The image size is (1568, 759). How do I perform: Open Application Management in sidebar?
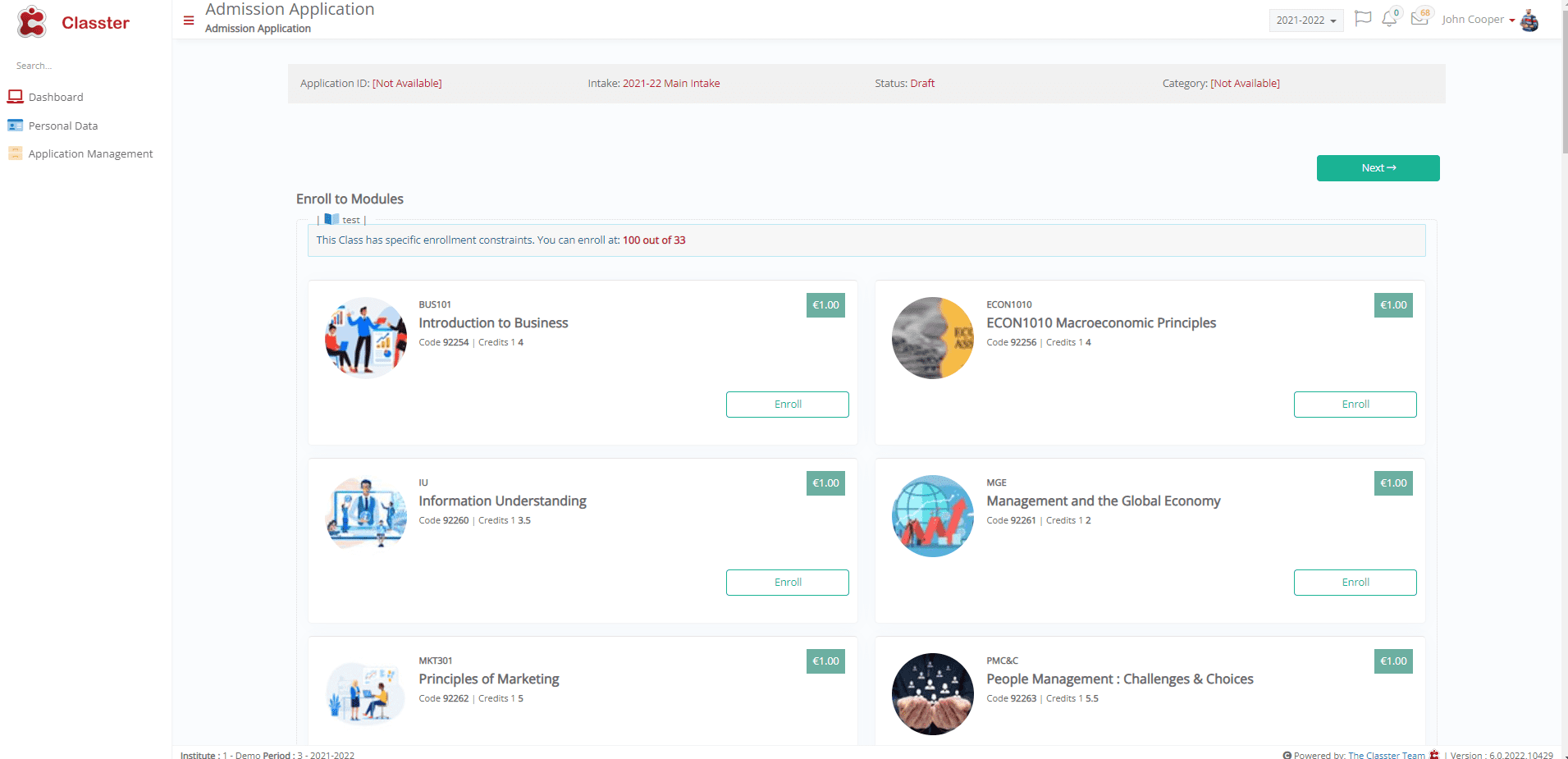(90, 153)
